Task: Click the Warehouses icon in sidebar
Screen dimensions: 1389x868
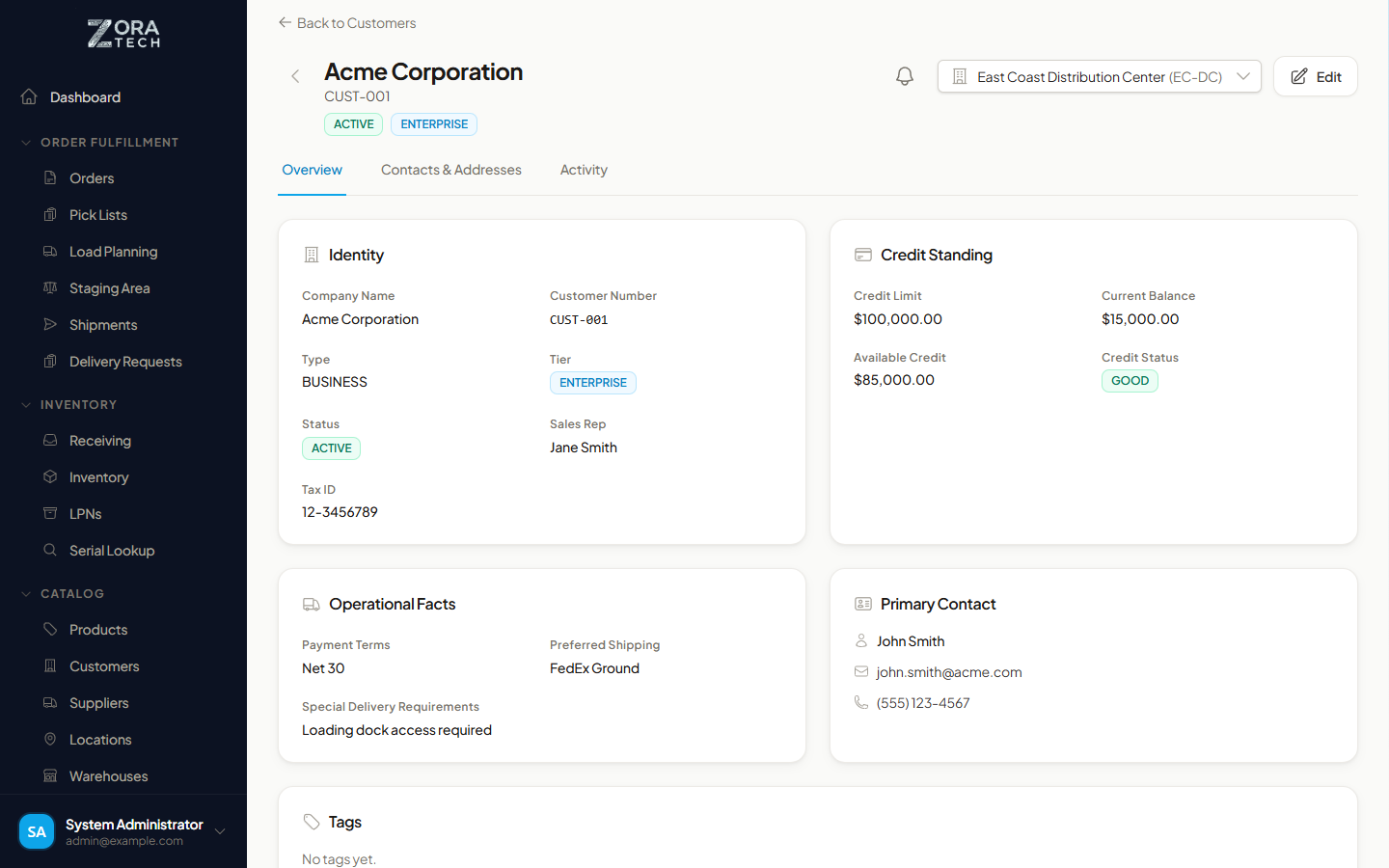Action: point(50,775)
